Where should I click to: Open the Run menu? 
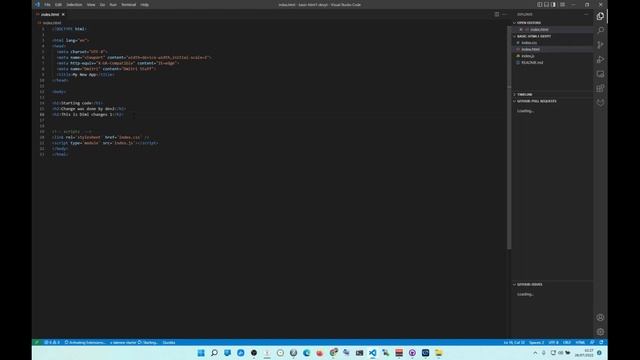(113, 4)
